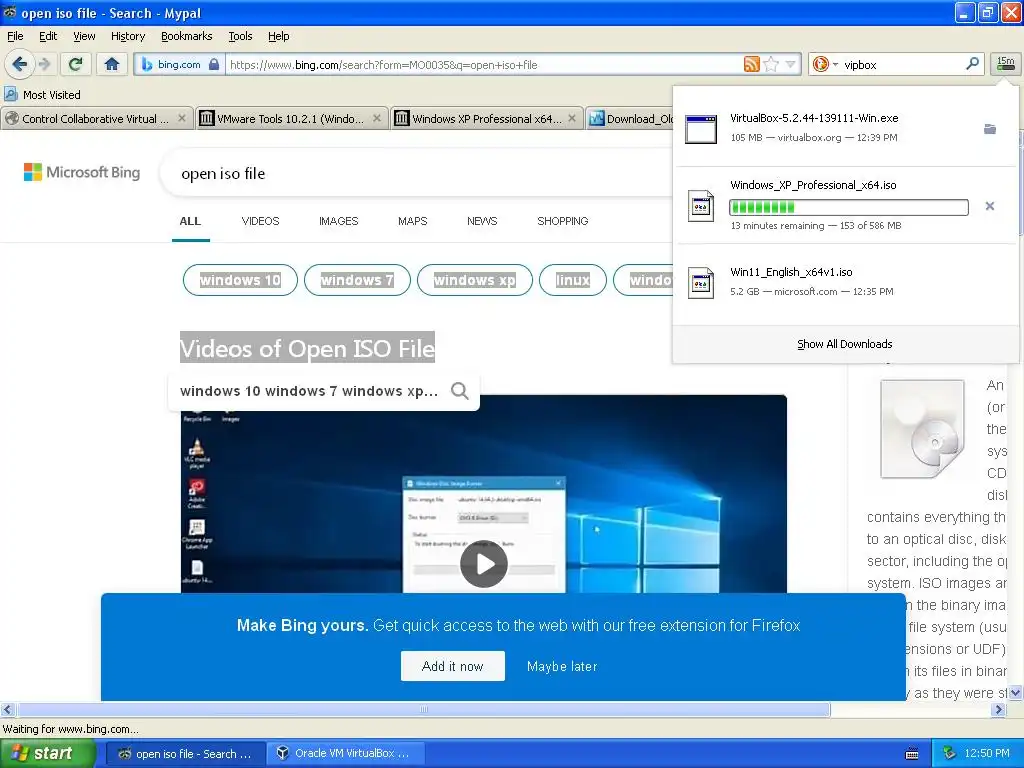
Task: Click the forward navigation arrow
Action: (x=44, y=64)
